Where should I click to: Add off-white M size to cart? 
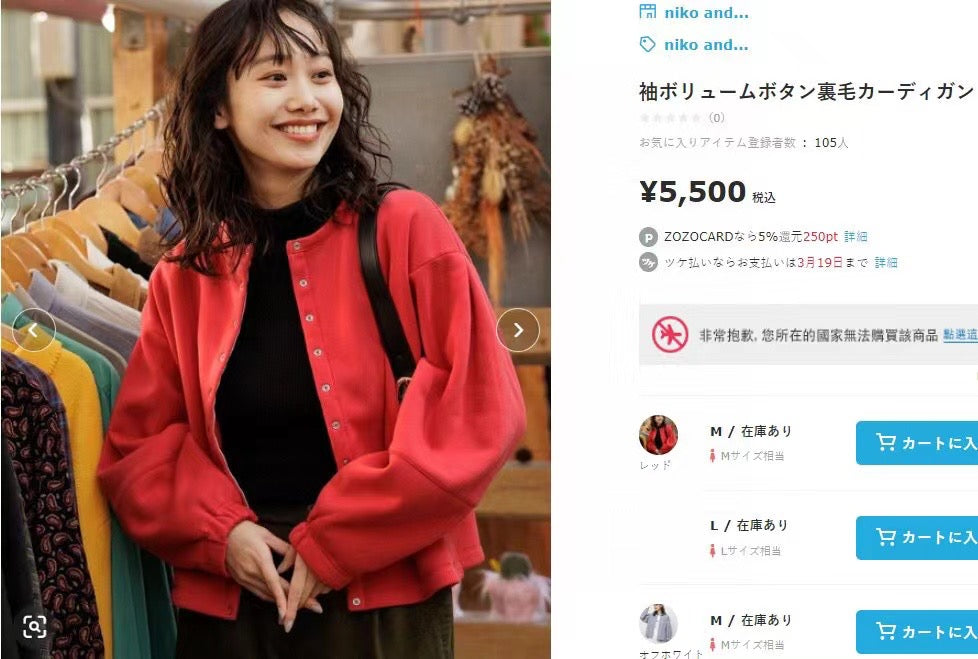916,632
